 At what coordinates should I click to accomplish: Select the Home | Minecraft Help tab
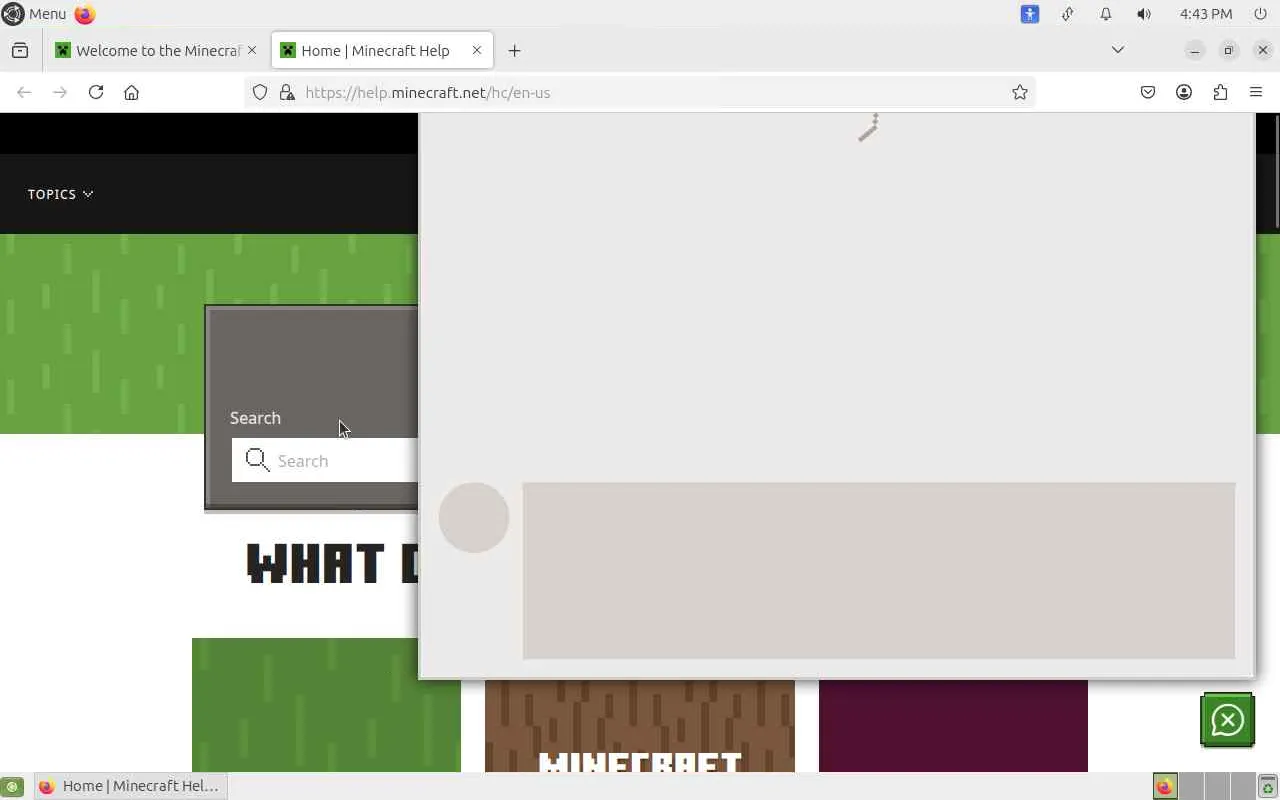[382, 50]
